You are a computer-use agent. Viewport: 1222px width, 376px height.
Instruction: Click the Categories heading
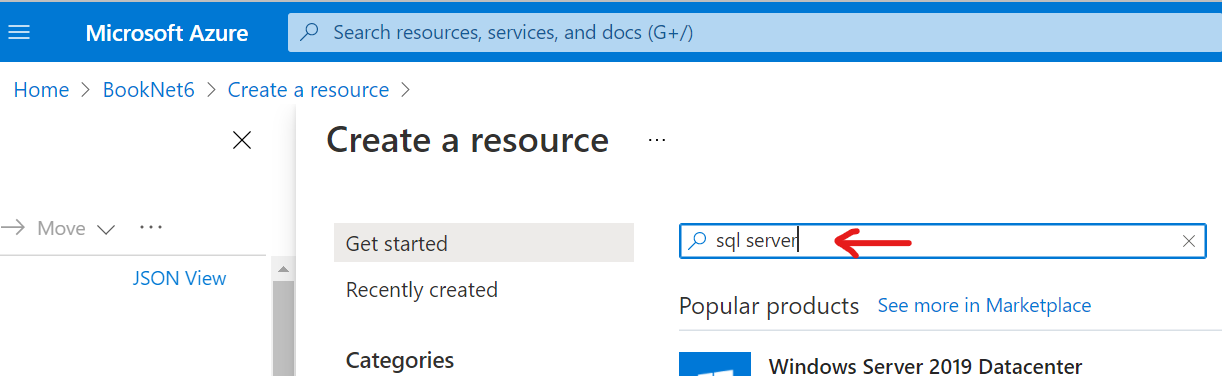pos(400,360)
